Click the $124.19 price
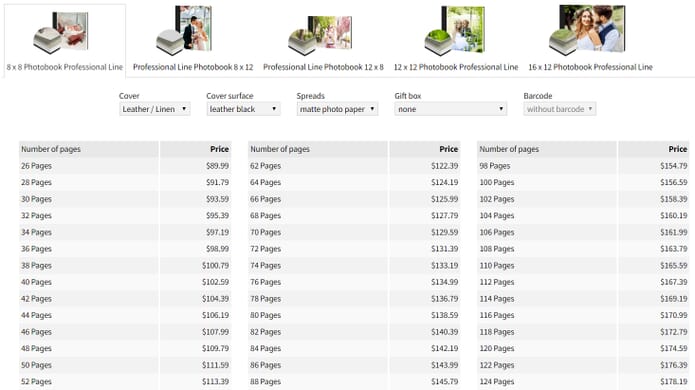This screenshot has width=695, height=390. [445, 182]
